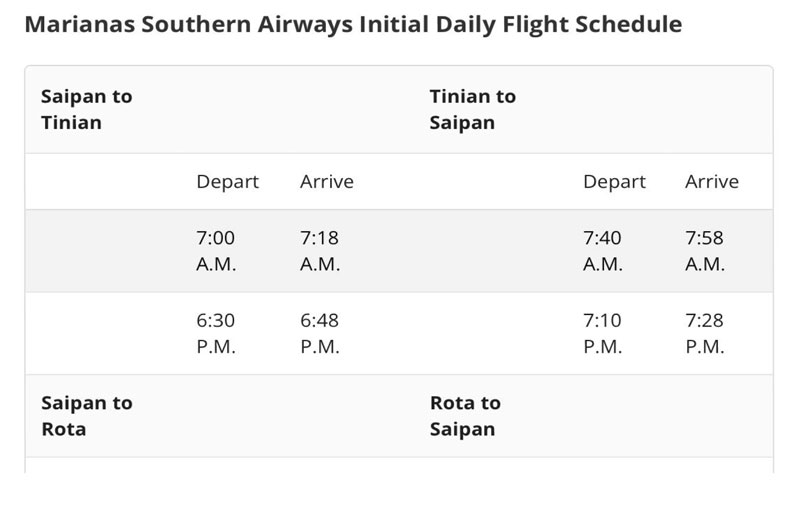Select the 6:48 P.M. arrival cell

tap(320, 334)
